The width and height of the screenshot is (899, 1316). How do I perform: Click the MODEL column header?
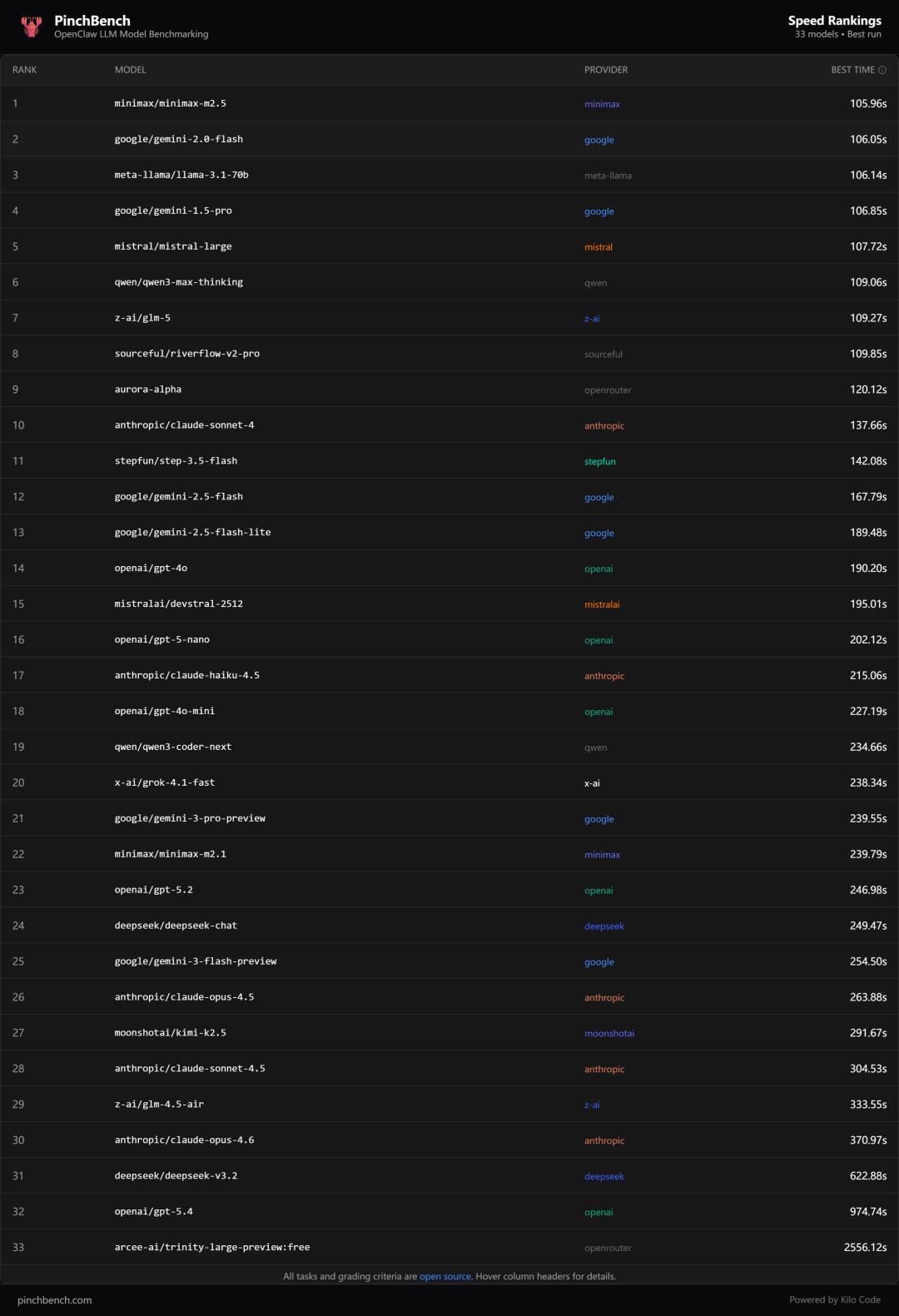[131, 70]
